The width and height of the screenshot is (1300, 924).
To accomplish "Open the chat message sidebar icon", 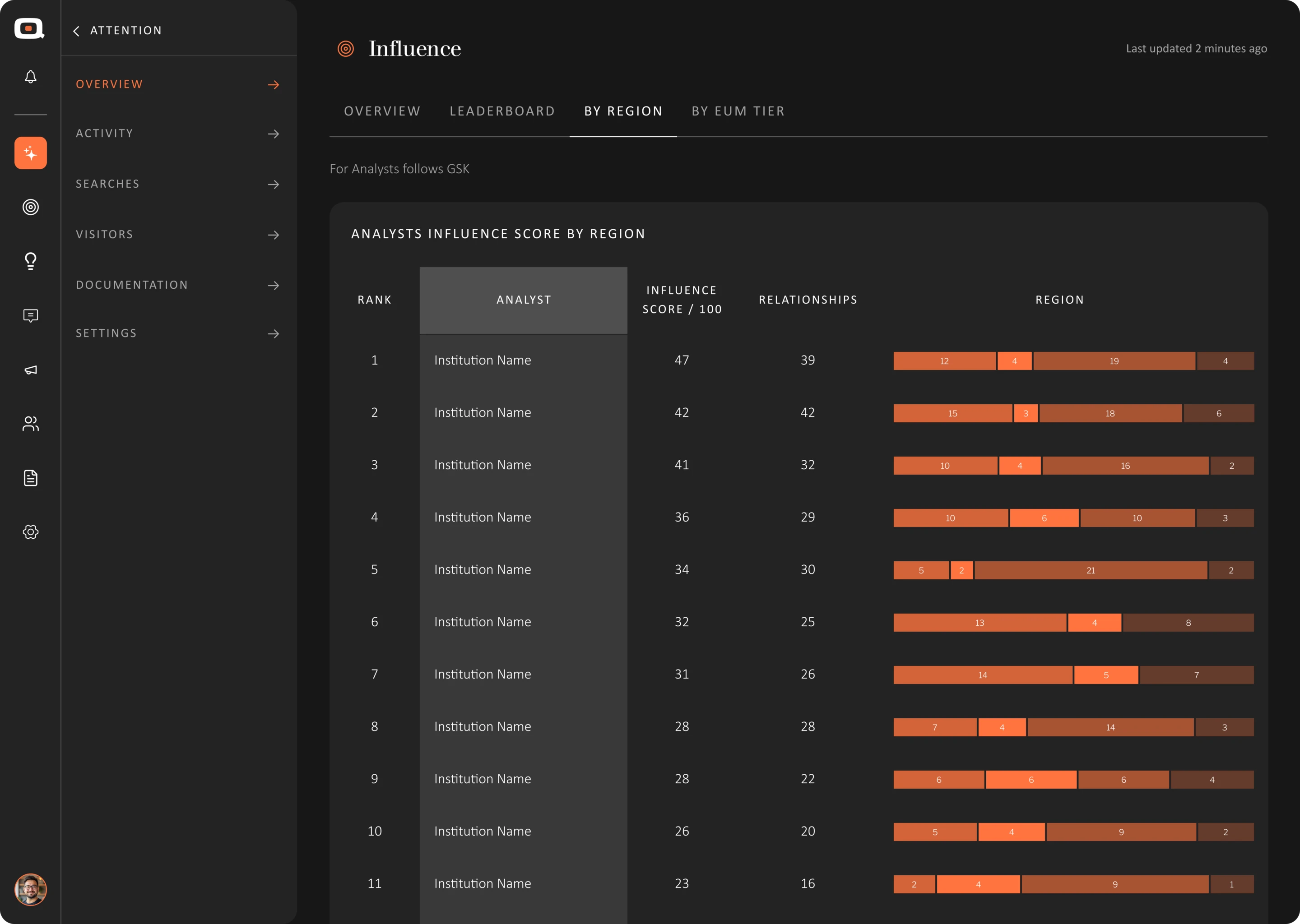I will [31, 316].
